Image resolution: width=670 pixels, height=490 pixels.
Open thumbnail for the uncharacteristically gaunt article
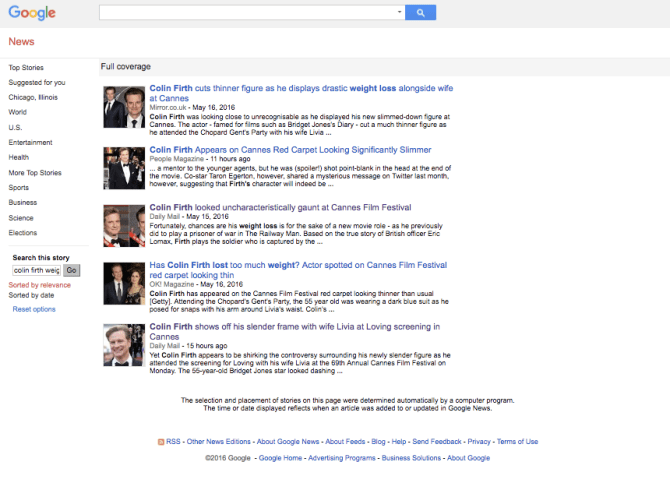pos(123,225)
